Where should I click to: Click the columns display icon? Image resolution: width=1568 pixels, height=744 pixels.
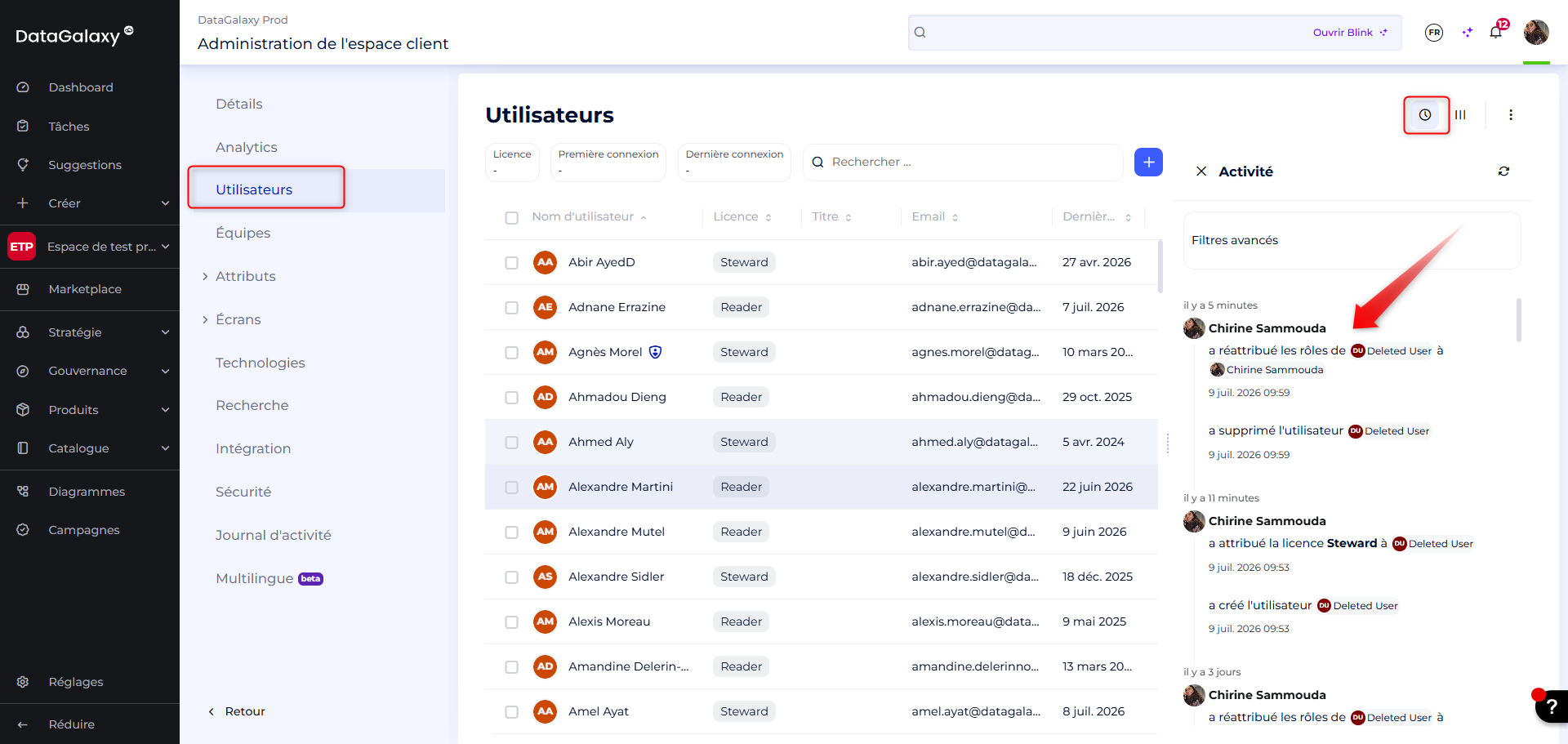coord(1460,115)
